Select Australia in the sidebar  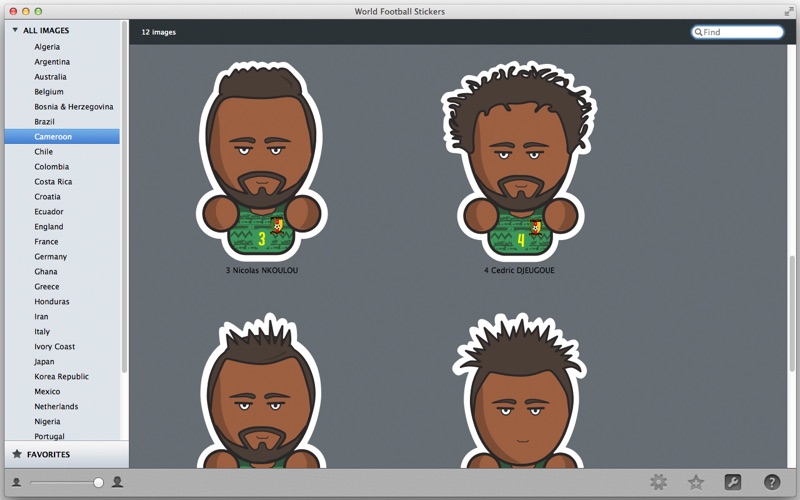(x=50, y=77)
